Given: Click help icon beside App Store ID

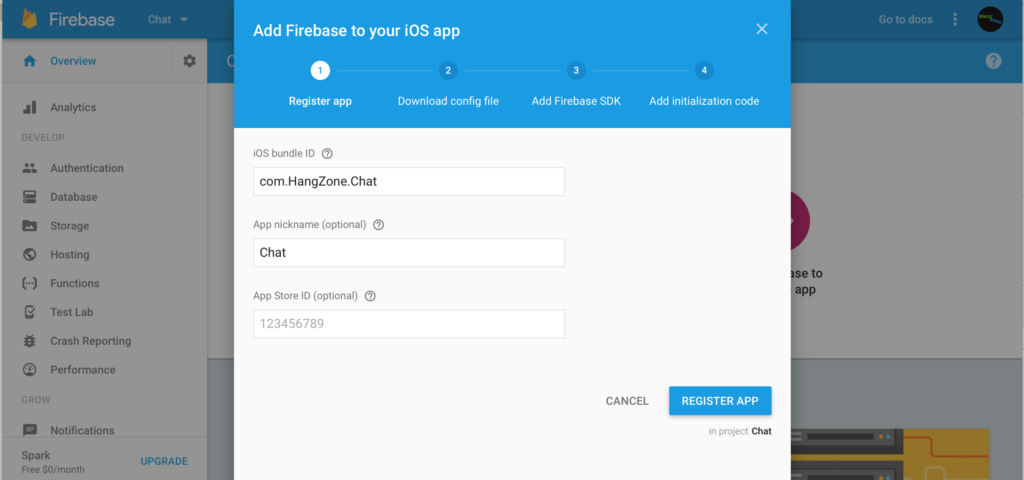Looking at the screenshot, I should point(370,296).
